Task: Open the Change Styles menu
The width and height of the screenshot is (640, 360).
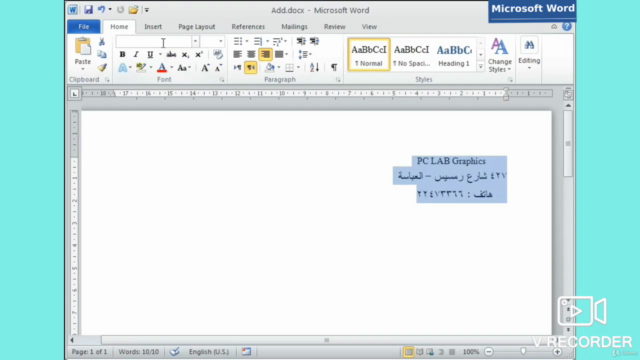Action: click(x=500, y=56)
